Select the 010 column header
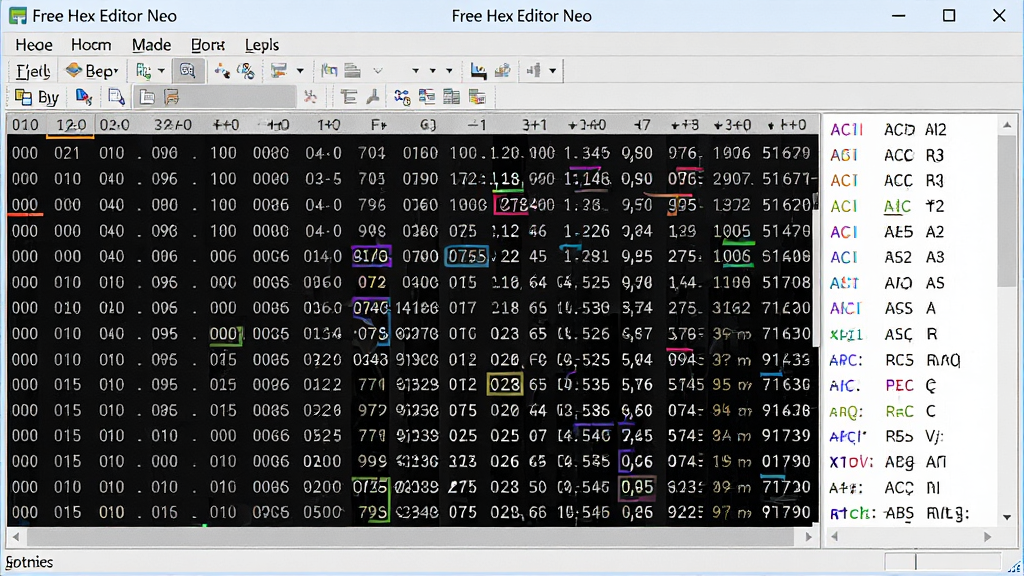 (x=25, y=125)
